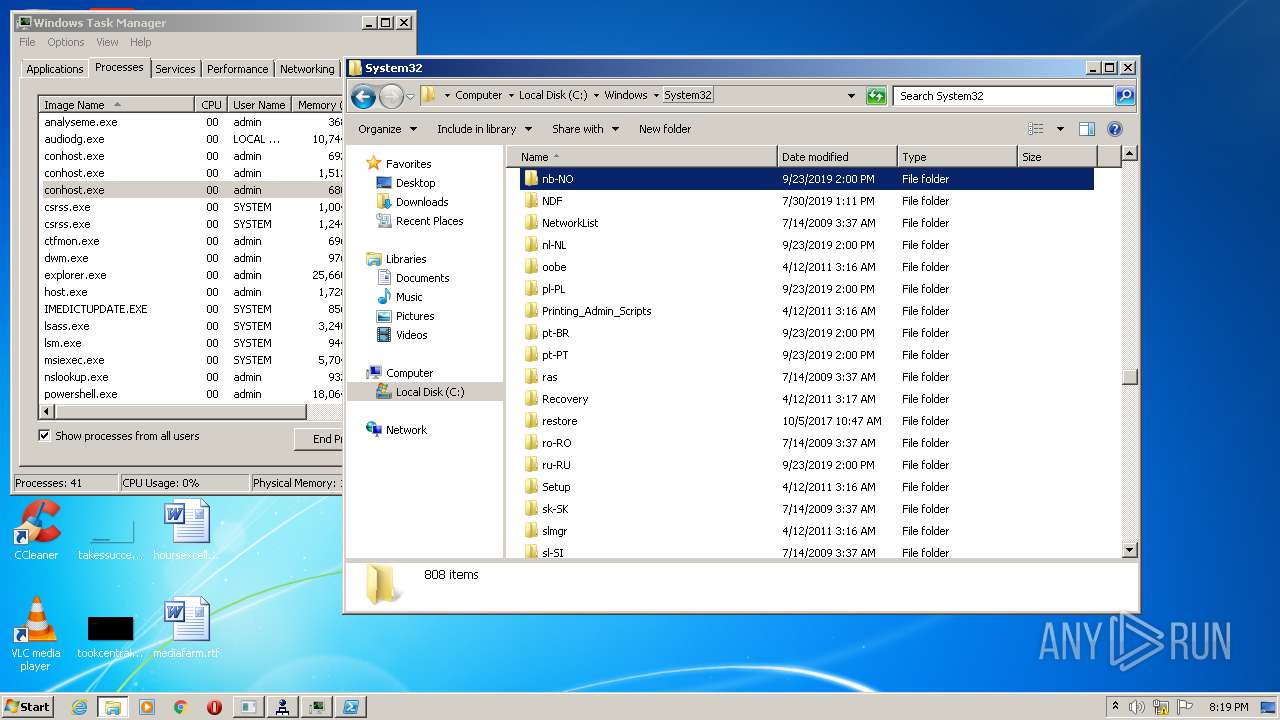Open Include in library dropdown
Image resolution: width=1280 pixels, height=720 pixels.
click(x=483, y=129)
